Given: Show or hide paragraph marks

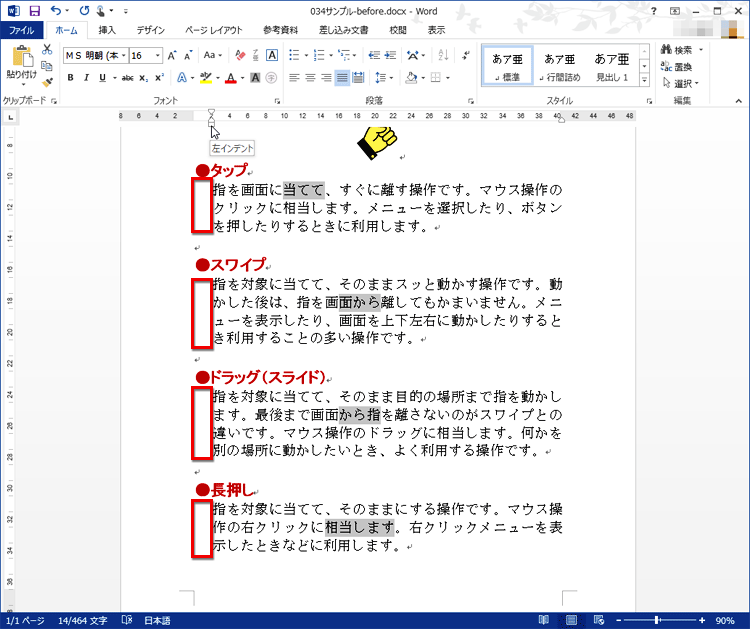Looking at the screenshot, I should (x=465, y=55).
